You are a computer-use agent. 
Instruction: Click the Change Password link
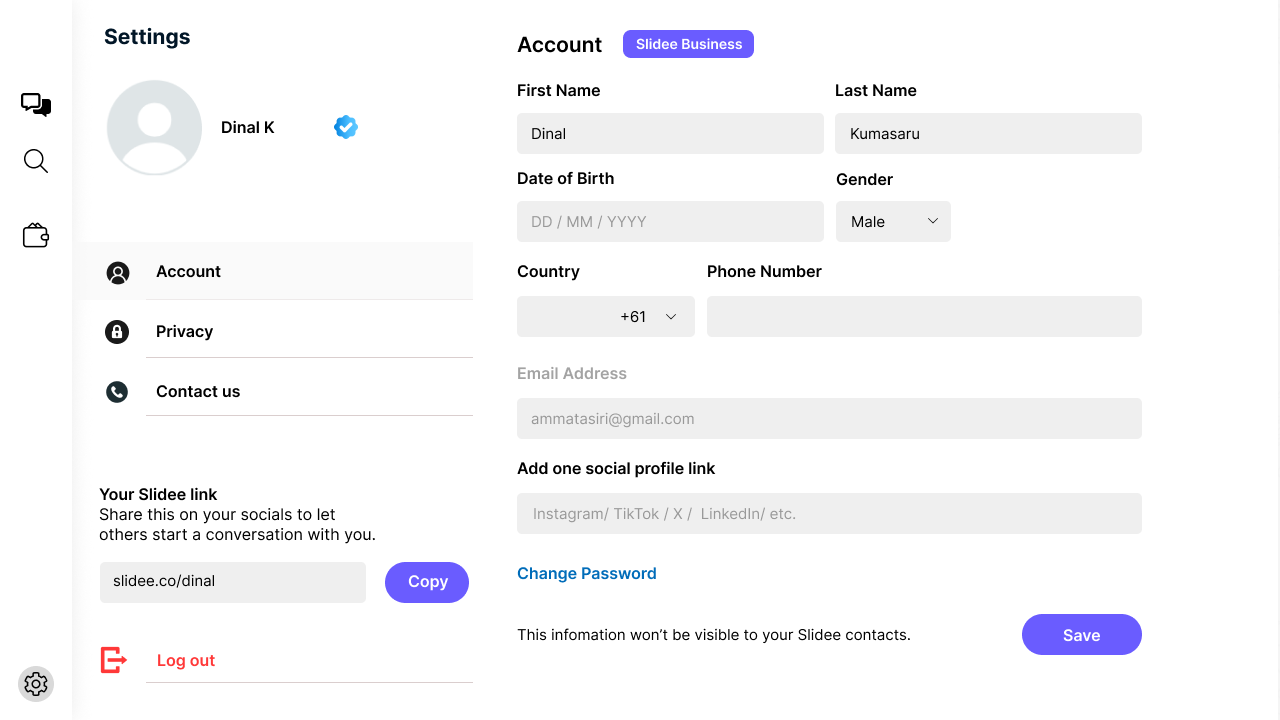(x=586, y=573)
